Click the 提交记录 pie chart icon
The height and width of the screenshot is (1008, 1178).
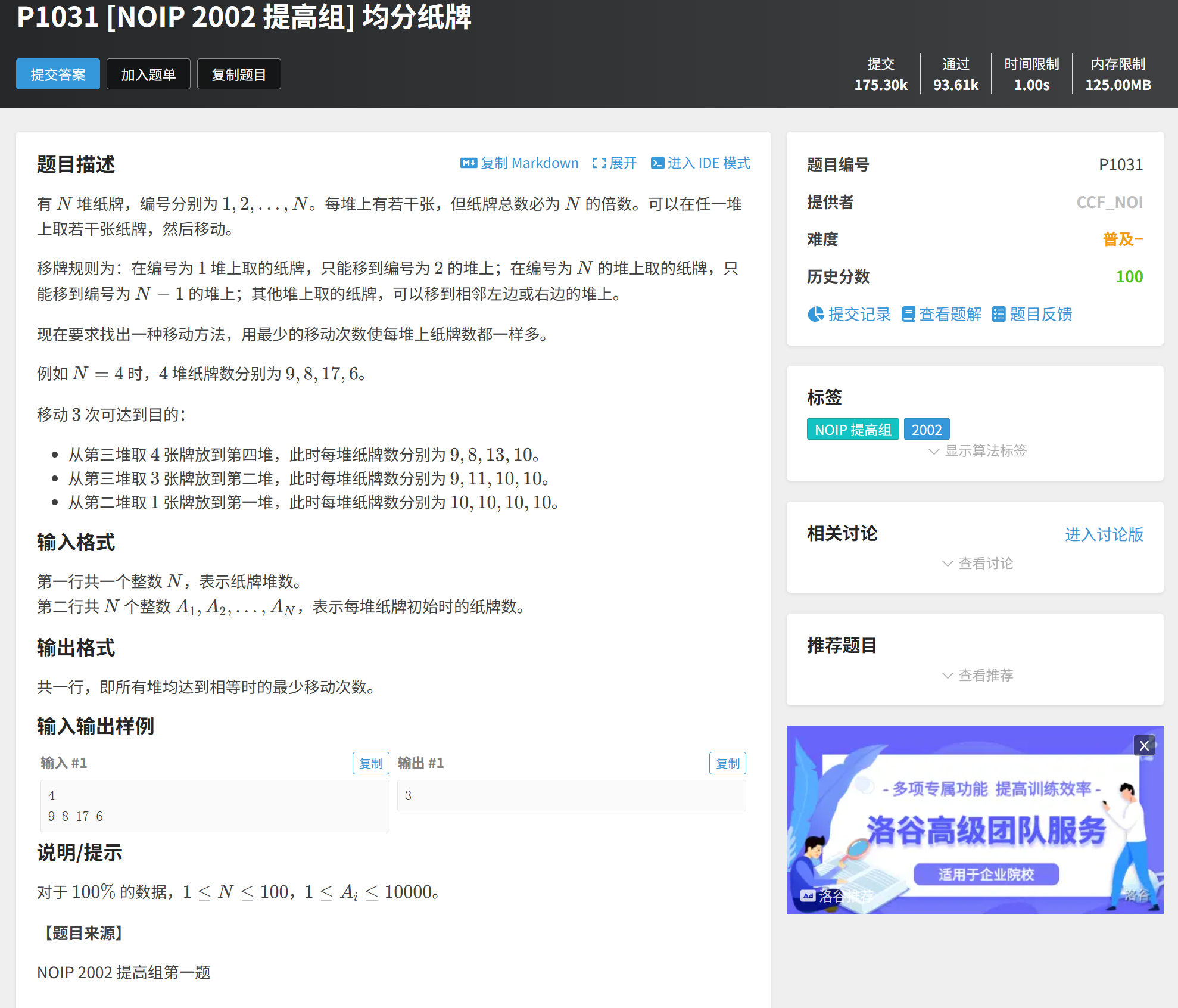pos(815,314)
